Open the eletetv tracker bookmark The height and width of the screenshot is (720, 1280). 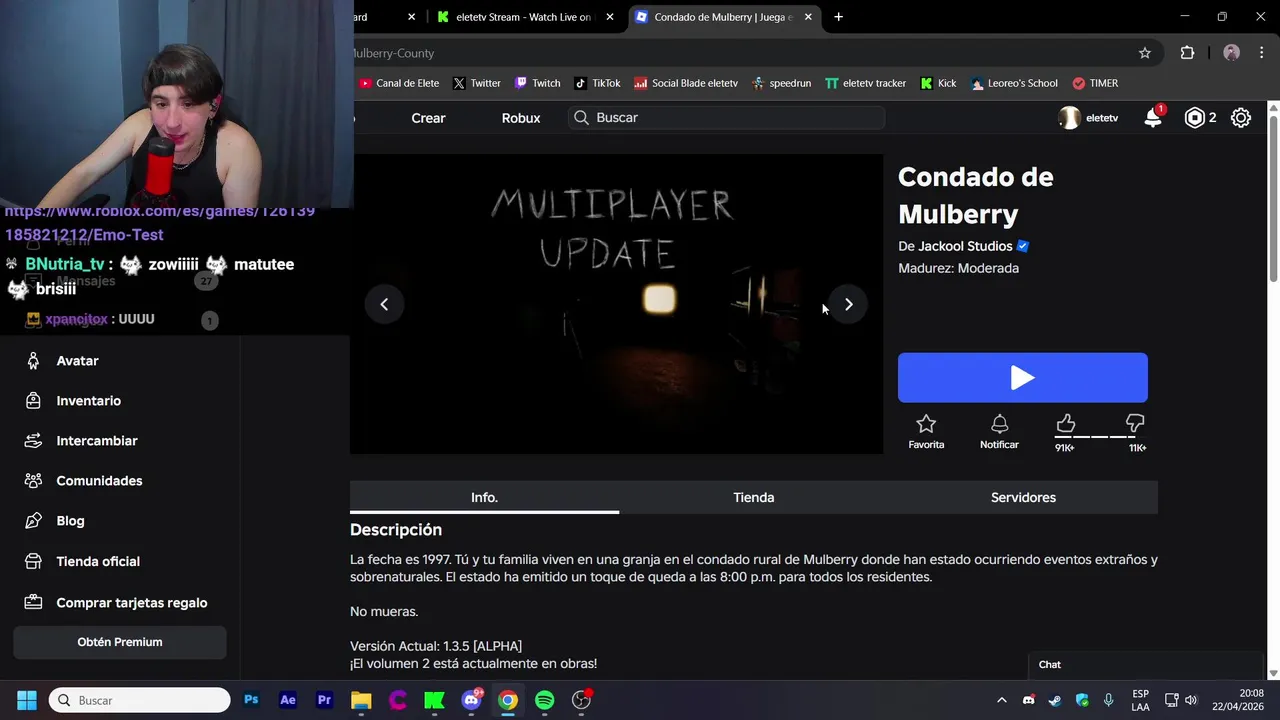(x=865, y=83)
